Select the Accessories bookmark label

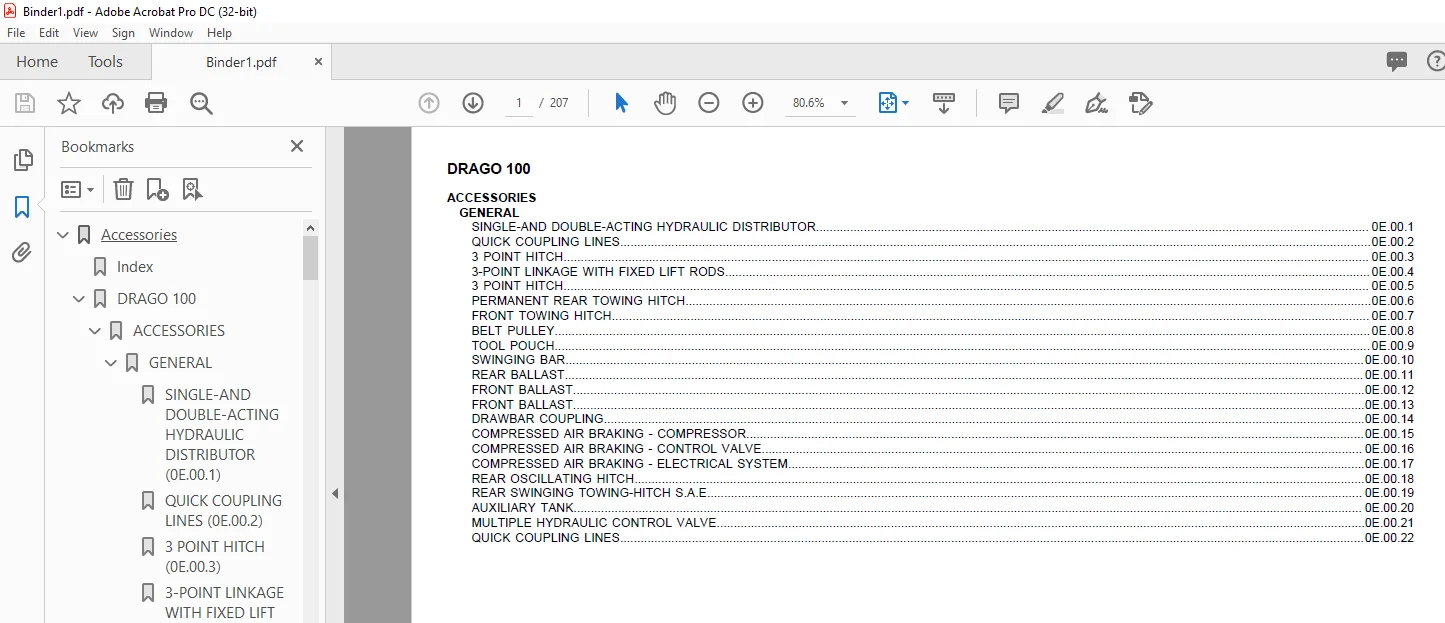(139, 235)
